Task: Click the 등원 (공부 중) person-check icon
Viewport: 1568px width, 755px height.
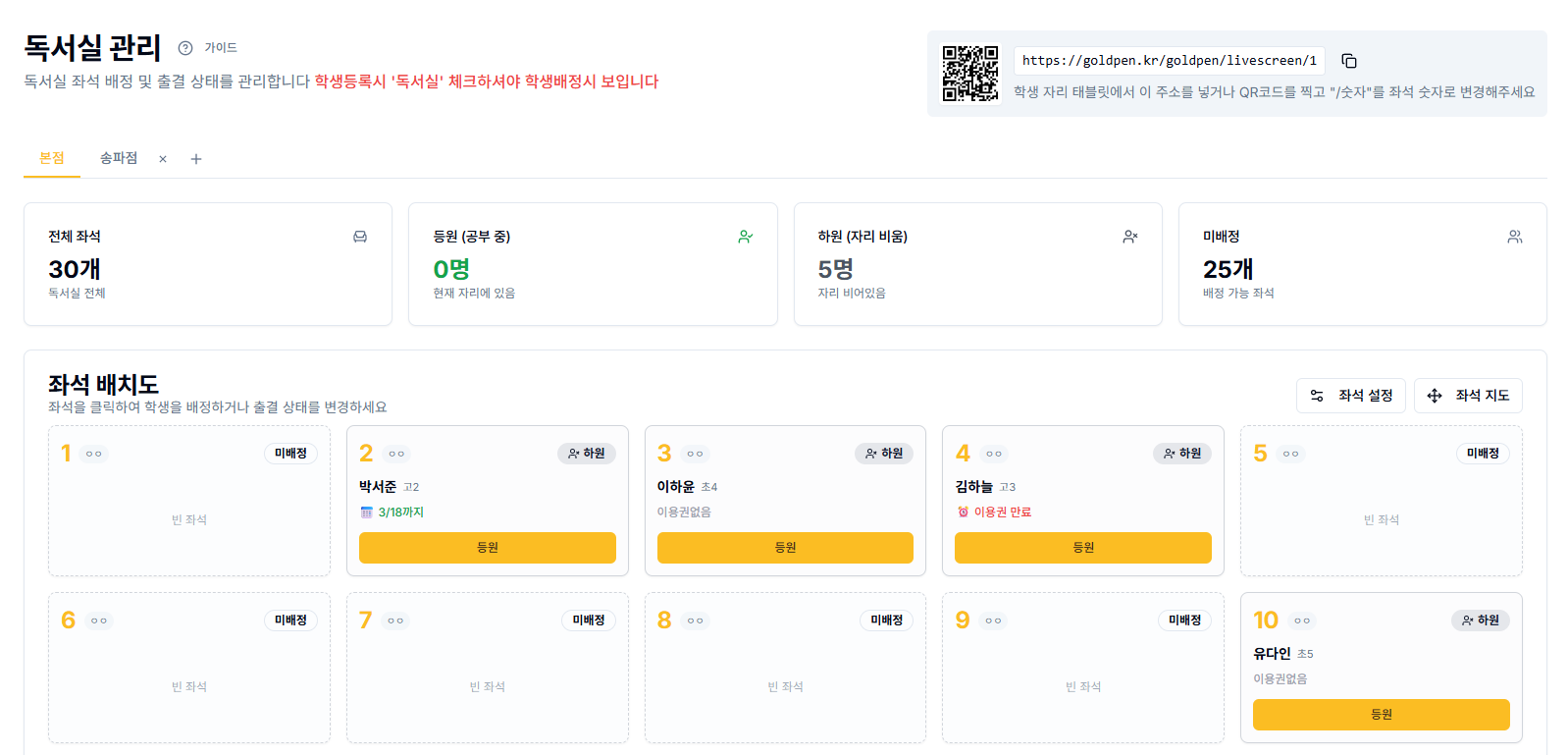Action: 746,237
